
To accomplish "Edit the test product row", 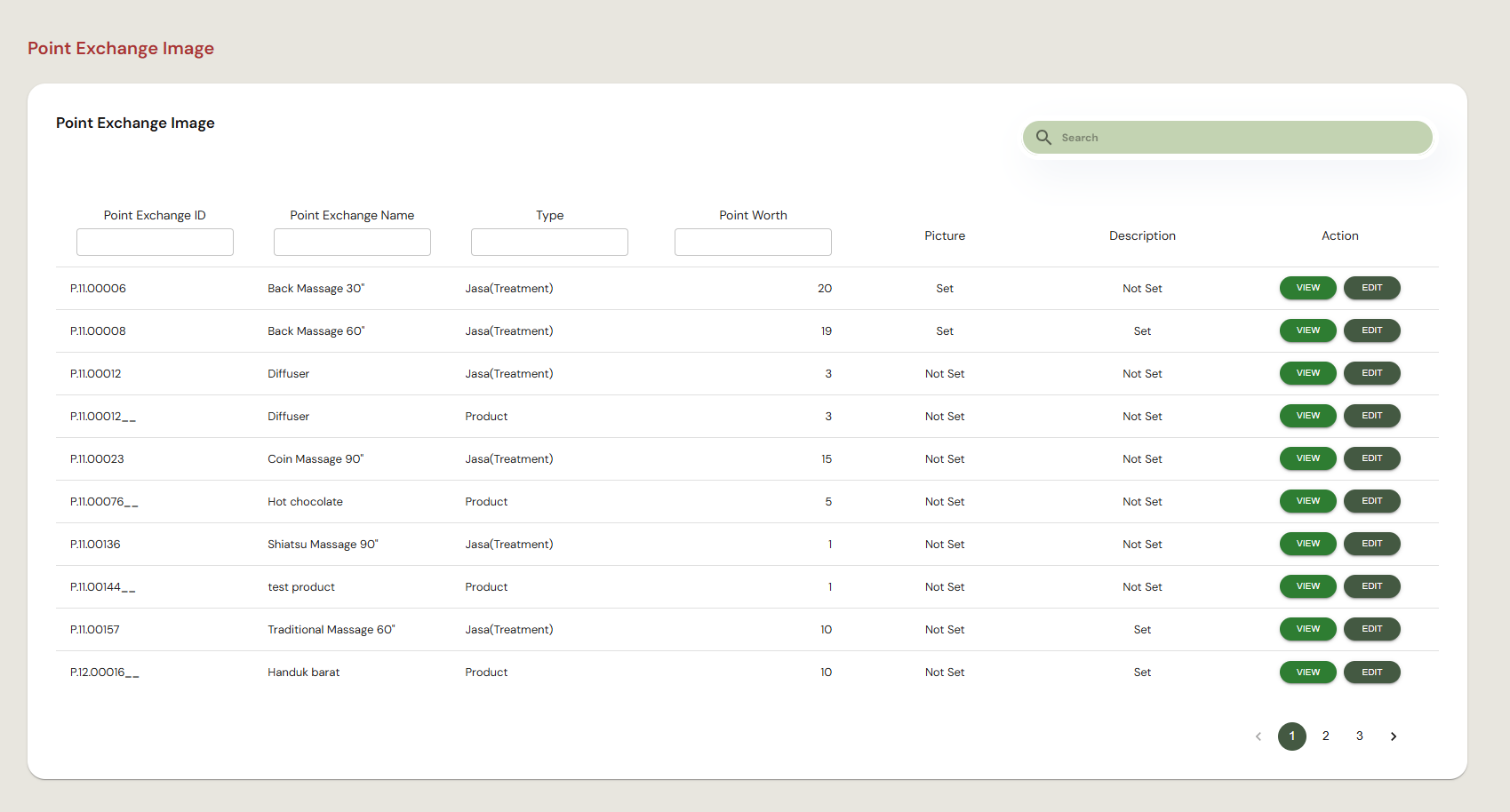I will click(1372, 586).
